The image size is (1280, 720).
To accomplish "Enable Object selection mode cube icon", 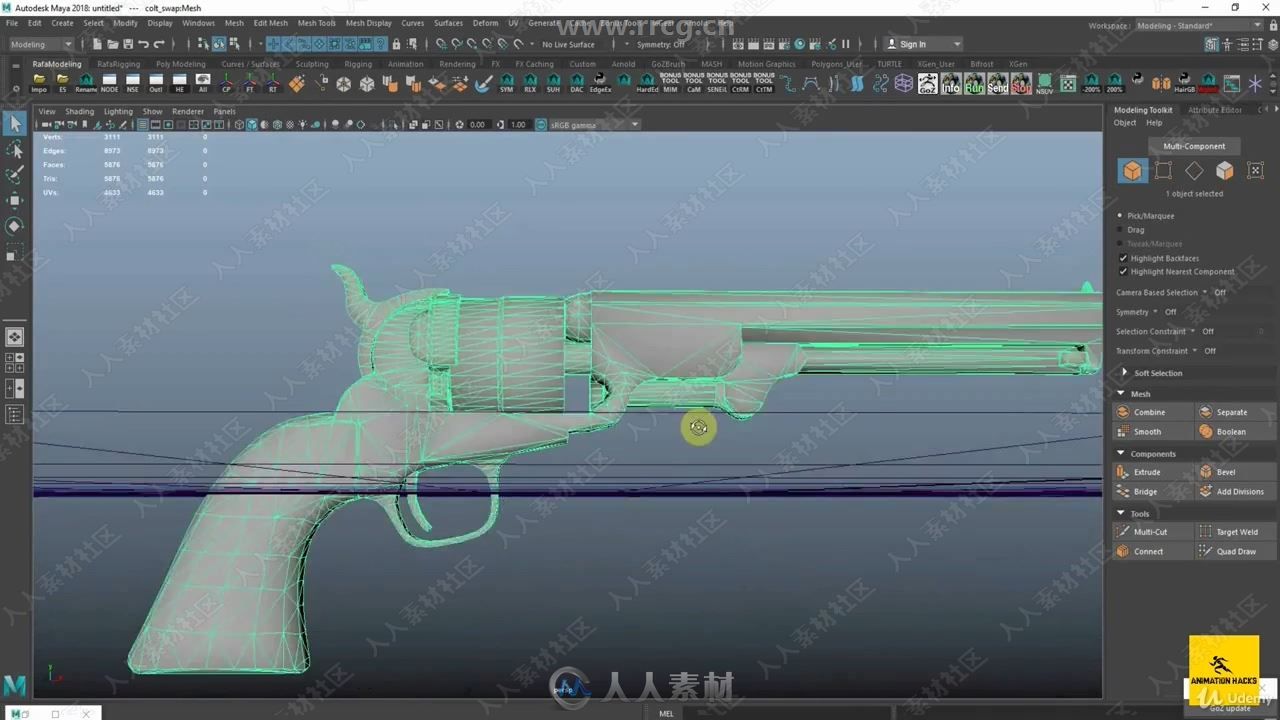I will tap(1132, 171).
